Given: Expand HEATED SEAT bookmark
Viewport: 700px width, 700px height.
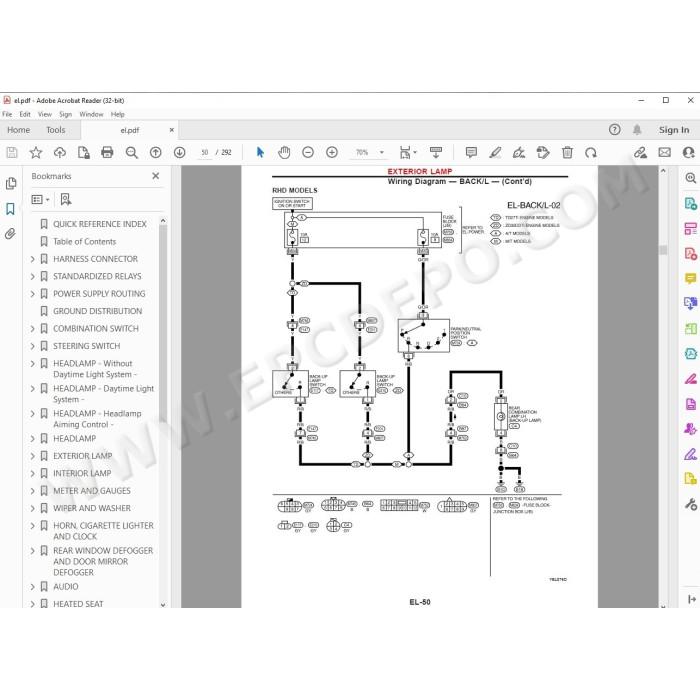Looking at the screenshot, I should [33, 604].
